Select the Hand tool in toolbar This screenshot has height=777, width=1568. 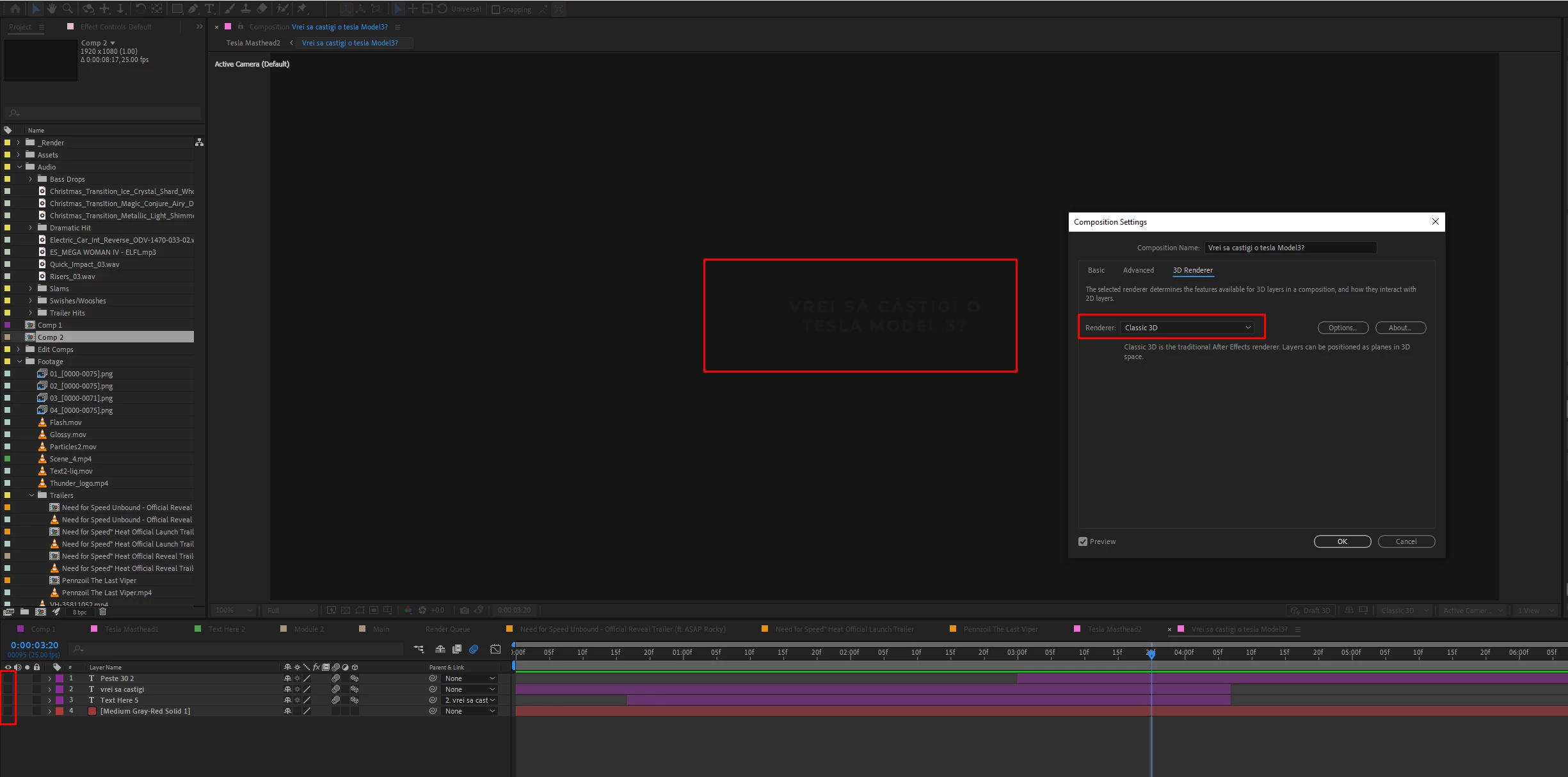coord(52,8)
